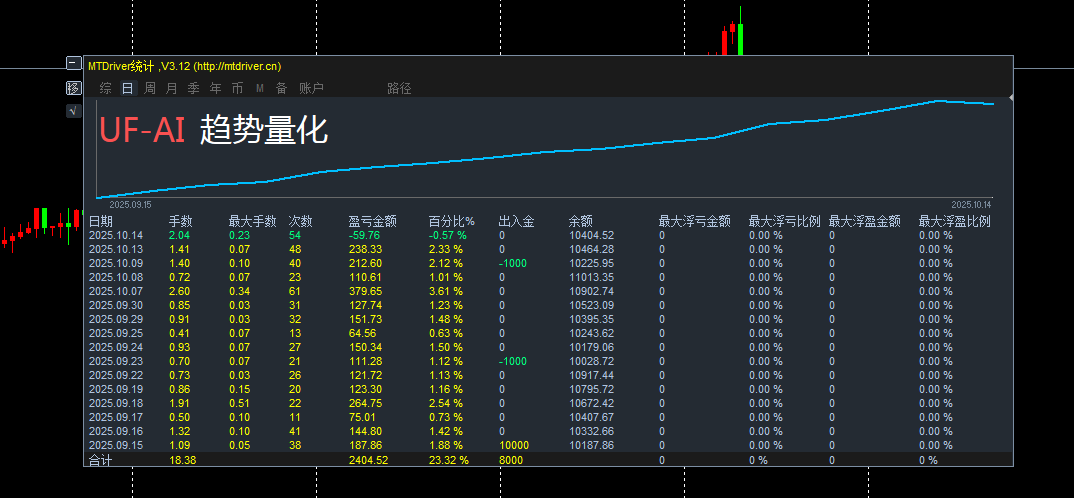Switch to the 综 summary tab
Viewport: 1074px width, 498px height.
coord(105,88)
